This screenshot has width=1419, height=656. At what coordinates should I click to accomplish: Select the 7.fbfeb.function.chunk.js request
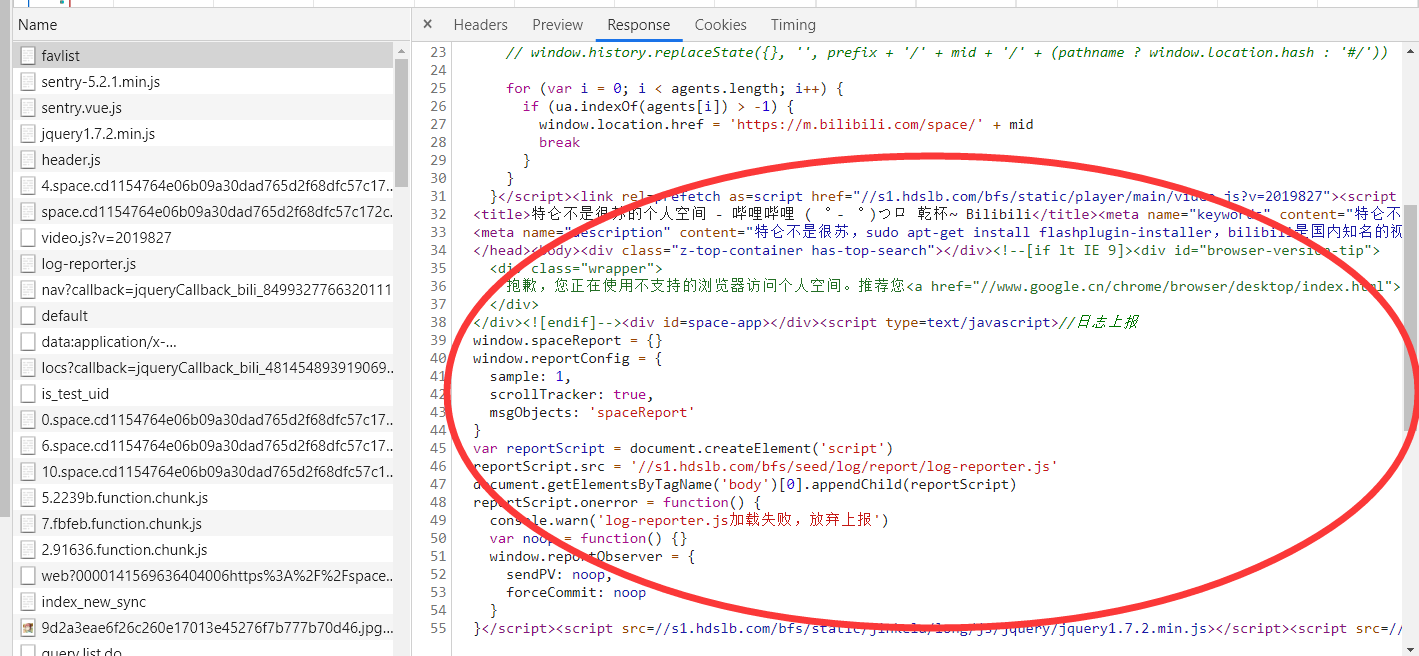tap(121, 524)
